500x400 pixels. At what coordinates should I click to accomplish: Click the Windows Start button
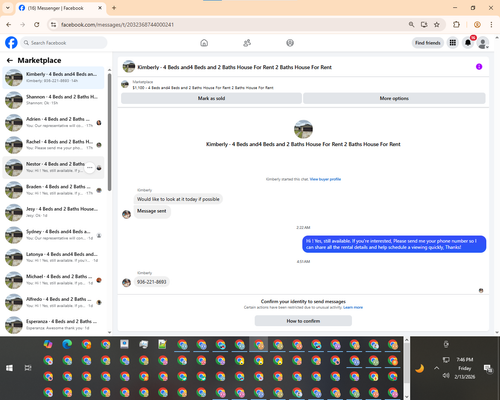tap(9, 368)
